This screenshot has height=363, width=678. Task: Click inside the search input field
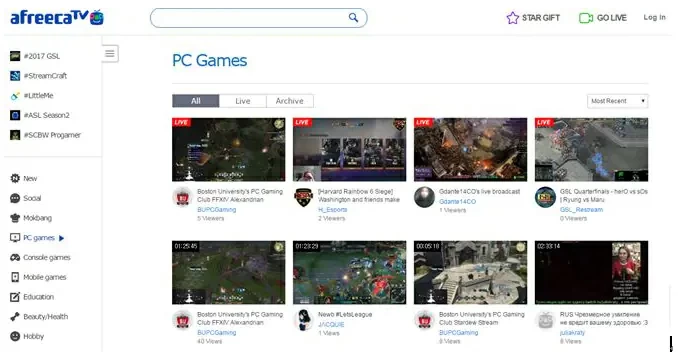point(259,18)
